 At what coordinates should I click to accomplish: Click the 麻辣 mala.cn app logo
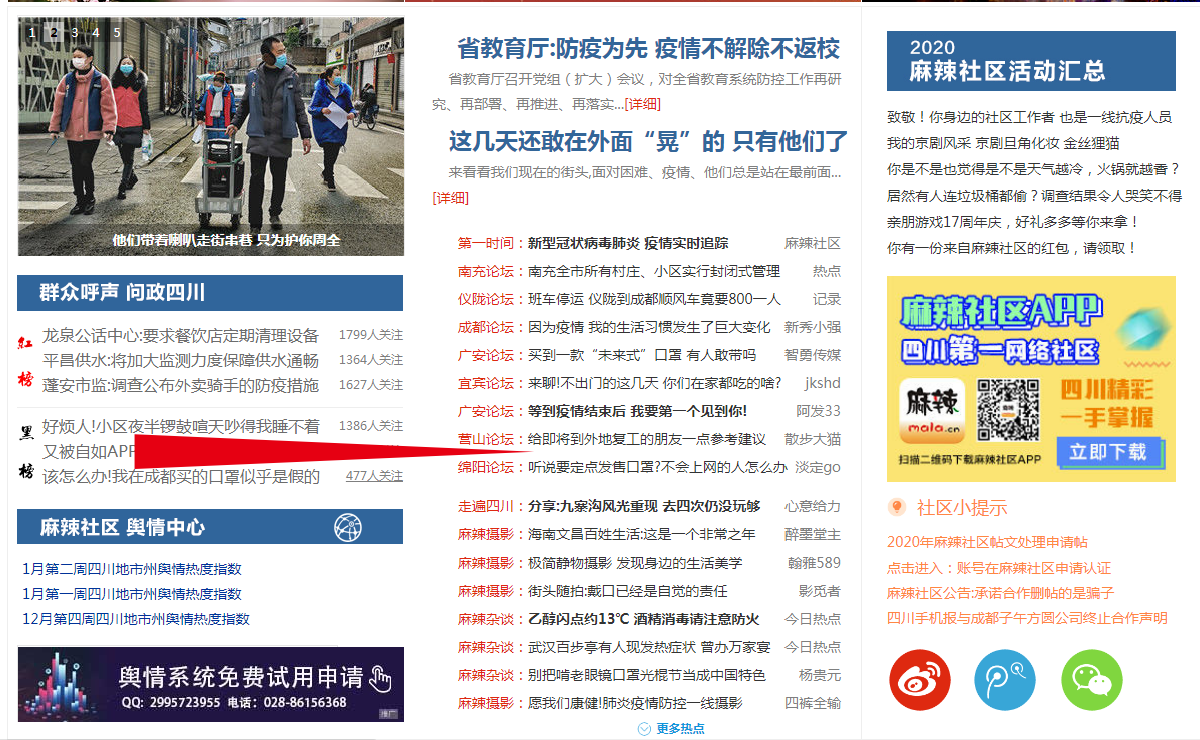tap(933, 411)
